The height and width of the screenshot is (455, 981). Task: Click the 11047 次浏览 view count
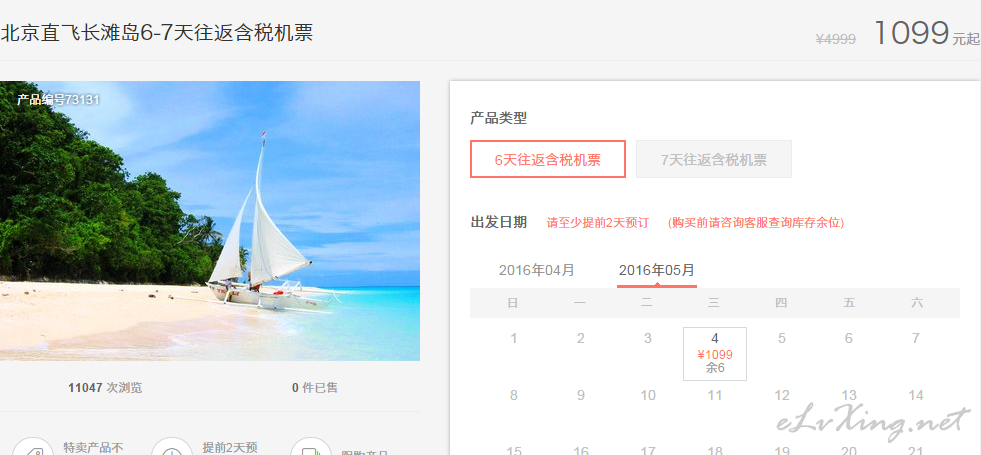[105, 387]
